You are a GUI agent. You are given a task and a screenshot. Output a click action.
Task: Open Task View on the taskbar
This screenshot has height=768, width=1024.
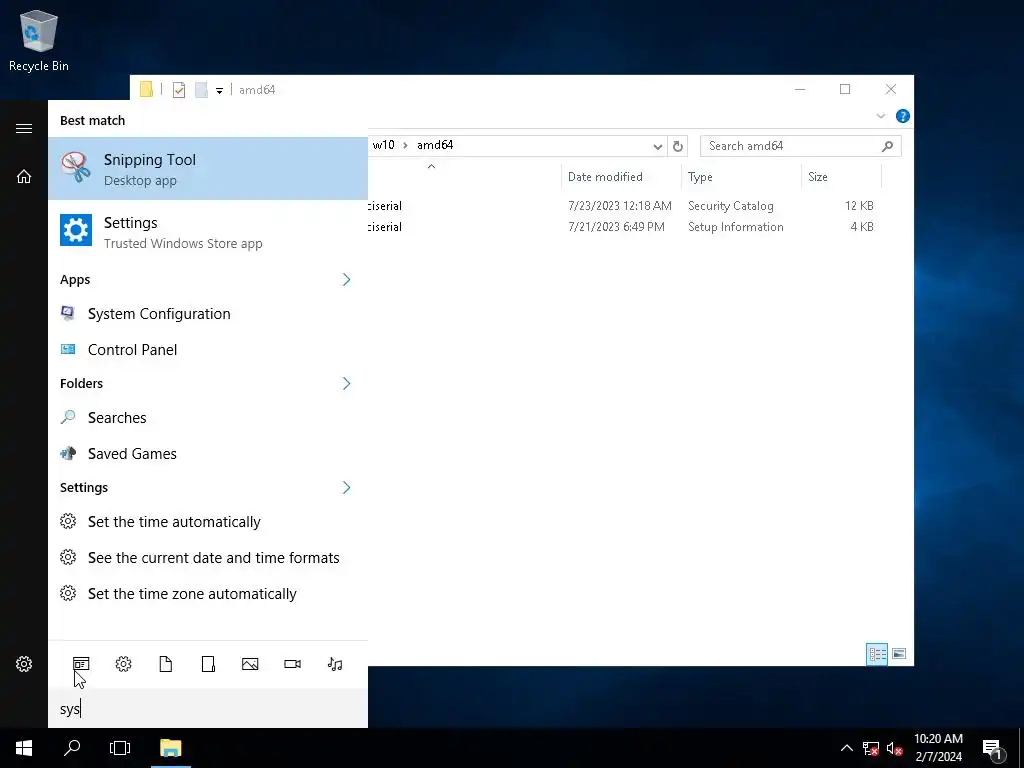coord(120,748)
